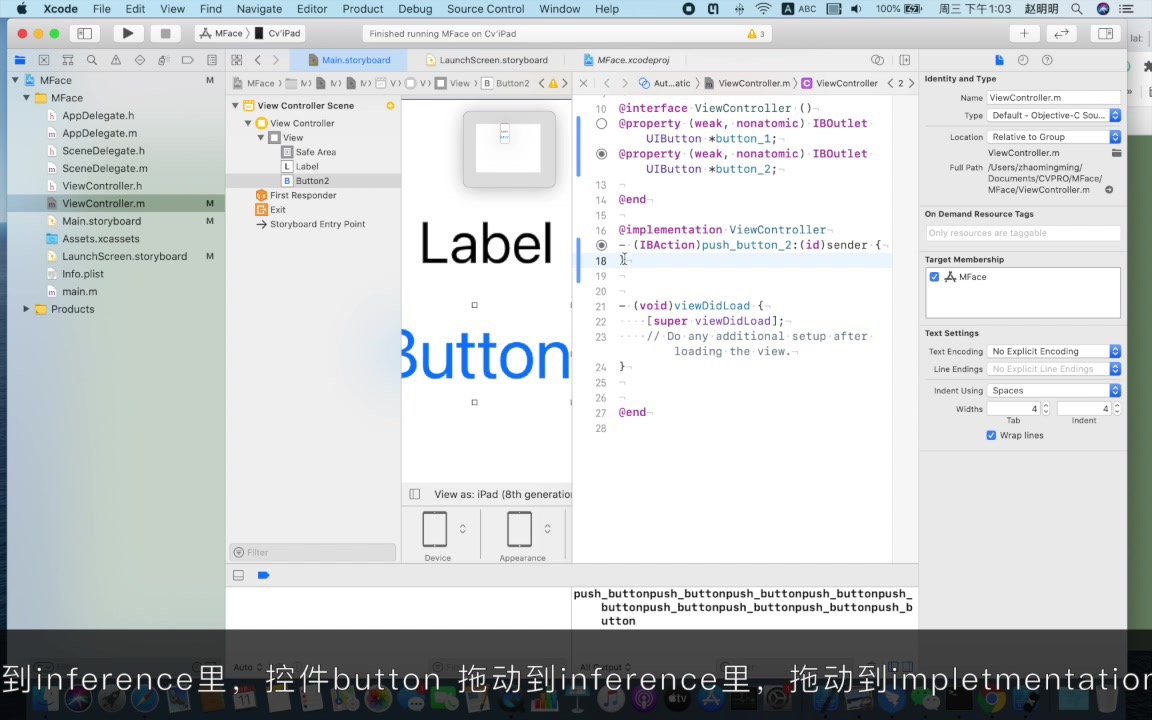The width and height of the screenshot is (1152, 720).
Task: Collapse the View Controller Scene tree
Action: [x=235, y=105]
